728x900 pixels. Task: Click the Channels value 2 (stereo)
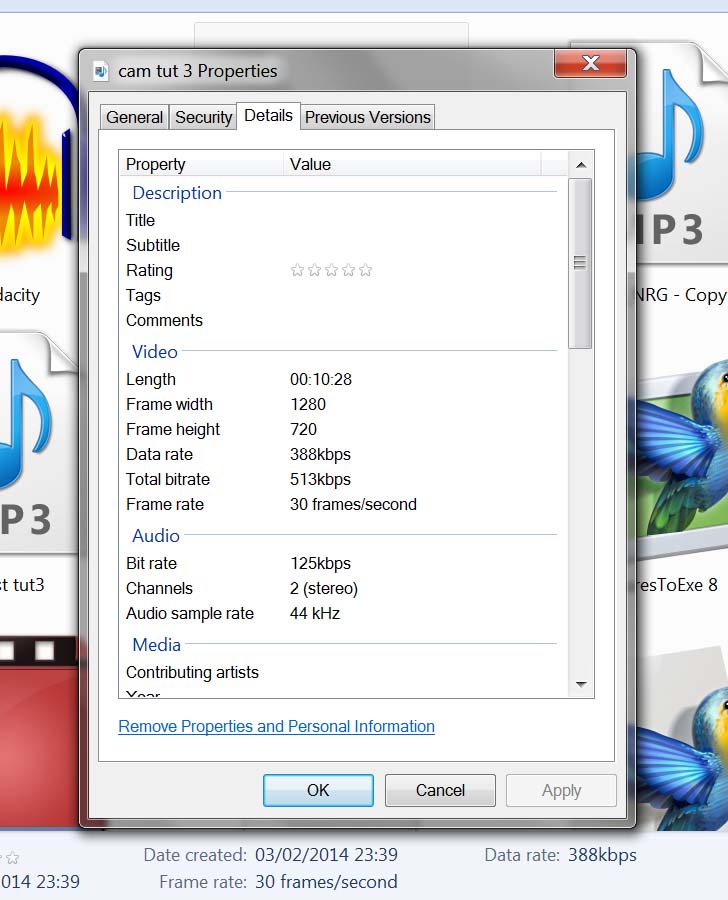point(324,588)
